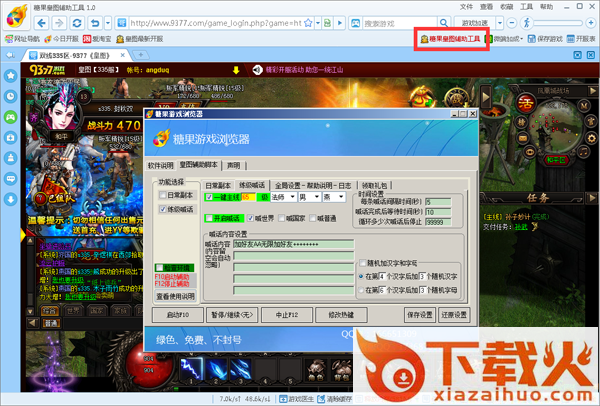Image resolution: width=600 pixels, height=406 pixels.
Task: Select the random 汉字 radio option
Action: click(x=361, y=276)
